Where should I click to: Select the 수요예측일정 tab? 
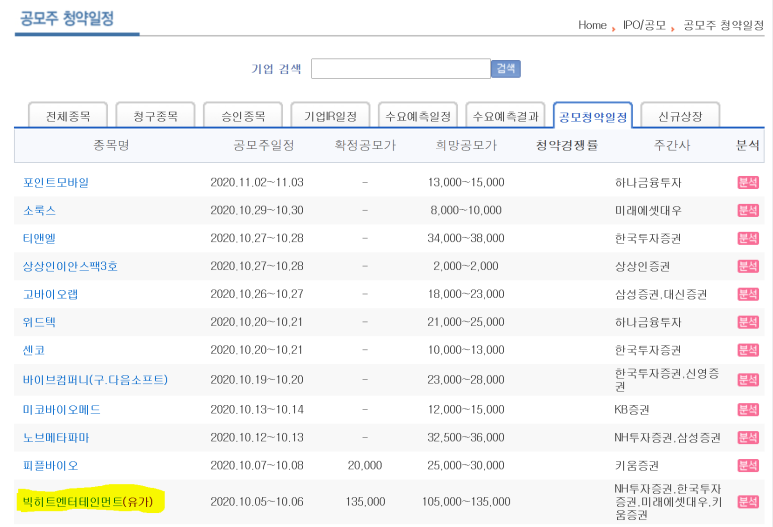(x=418, y=115)
